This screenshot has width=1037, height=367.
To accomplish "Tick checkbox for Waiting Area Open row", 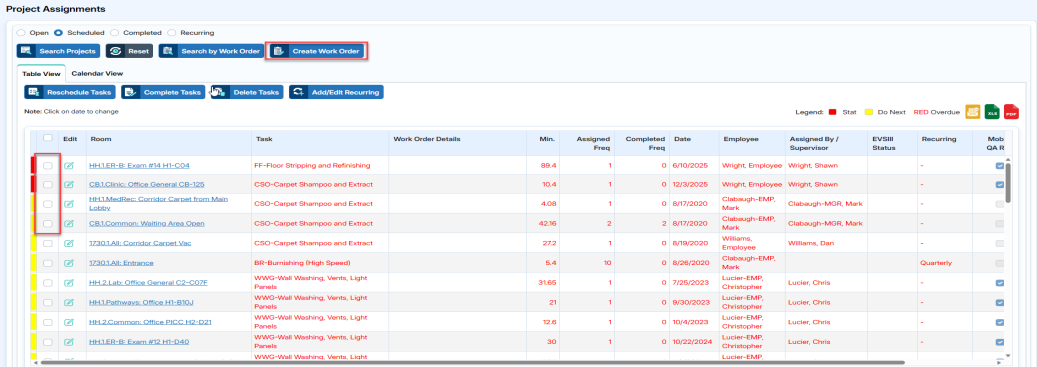I will 48,224.
